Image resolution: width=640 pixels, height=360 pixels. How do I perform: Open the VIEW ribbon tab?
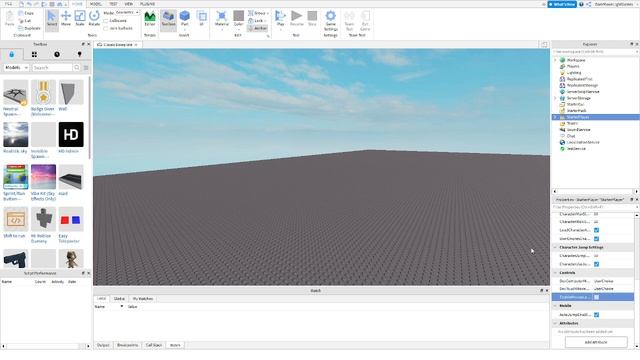coord(129,4)
